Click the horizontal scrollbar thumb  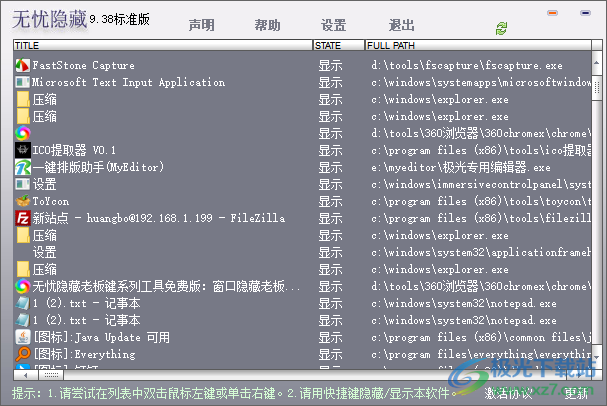click(51, 375)
